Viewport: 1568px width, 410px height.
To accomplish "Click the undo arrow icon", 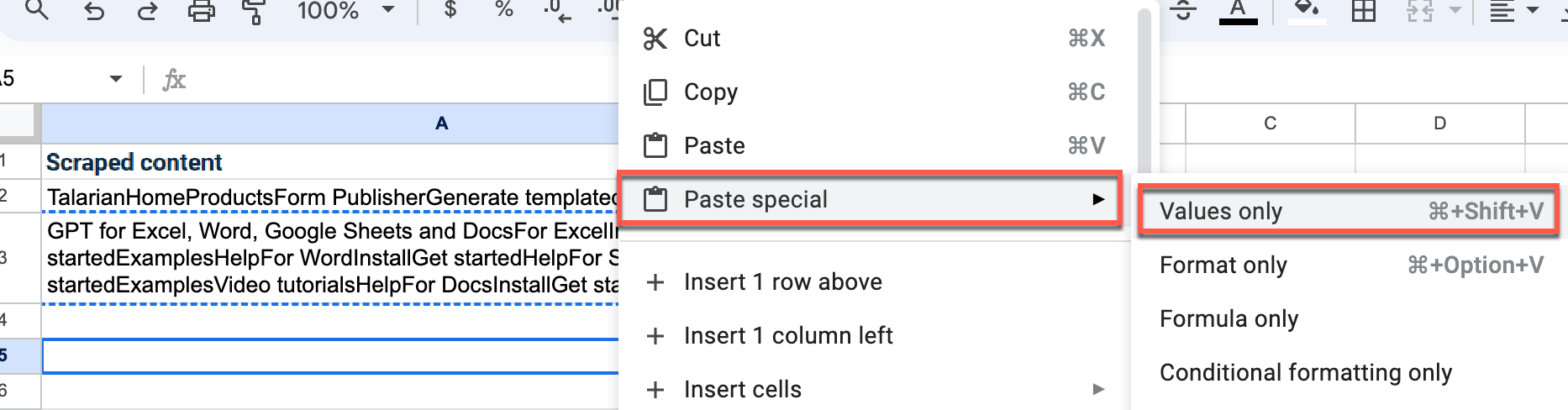I will coord(94,11).
